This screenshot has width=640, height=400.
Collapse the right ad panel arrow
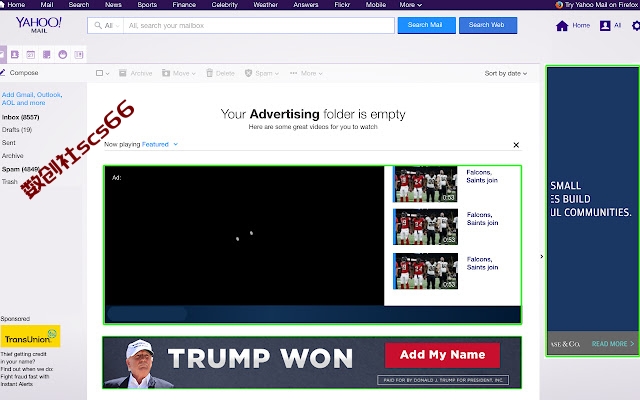[542, 256]
